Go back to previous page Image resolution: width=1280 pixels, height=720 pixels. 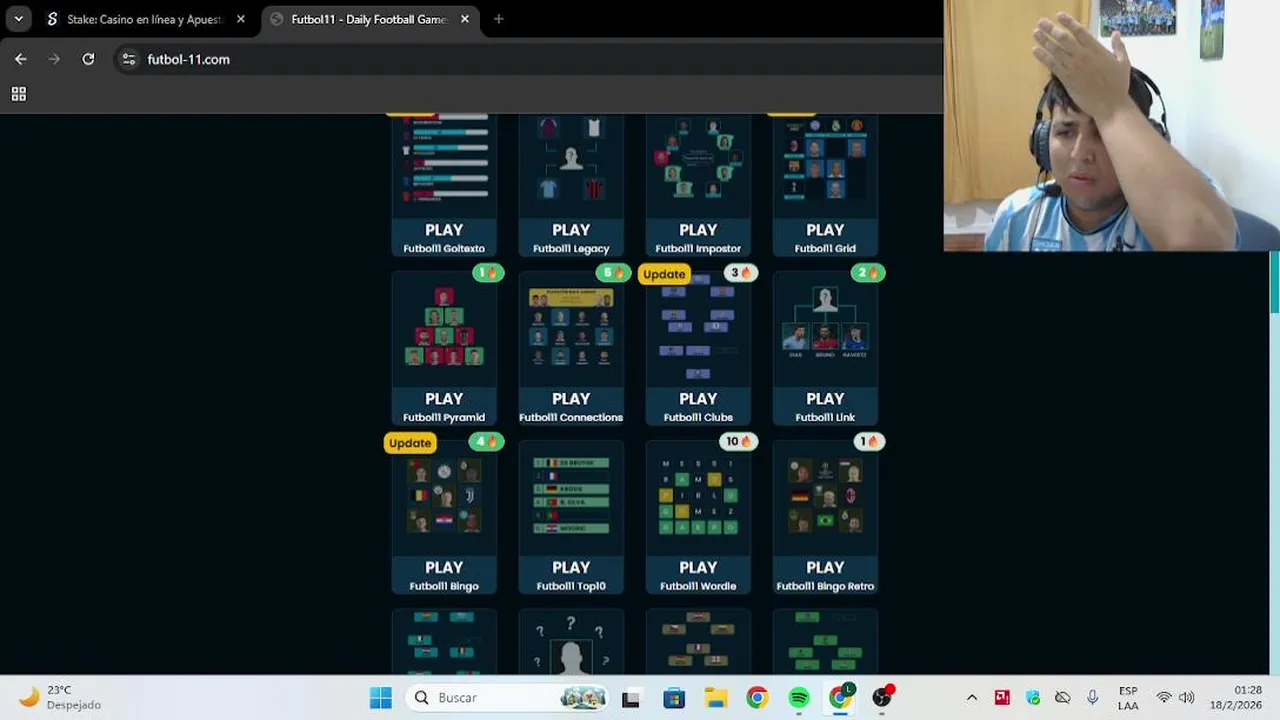(x=20, y=59)
